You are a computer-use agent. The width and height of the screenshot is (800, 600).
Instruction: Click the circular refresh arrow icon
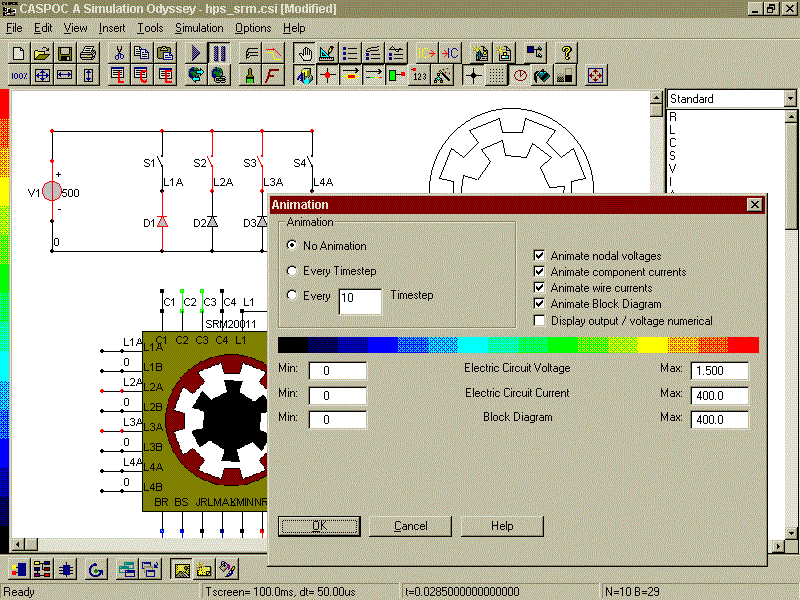tap(96, 569)
